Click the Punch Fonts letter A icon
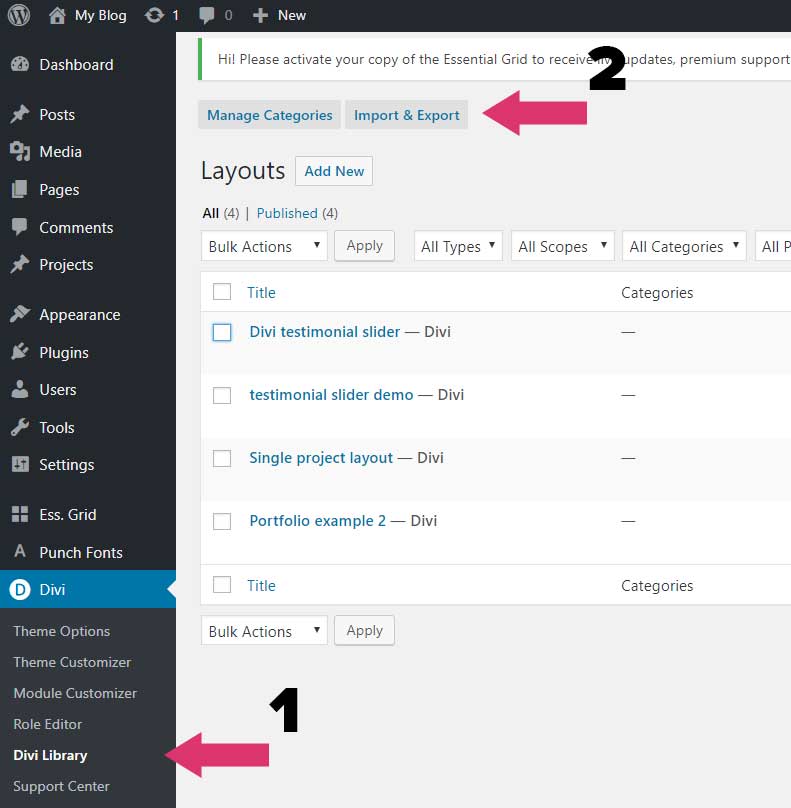 click(x=20, y=551)
